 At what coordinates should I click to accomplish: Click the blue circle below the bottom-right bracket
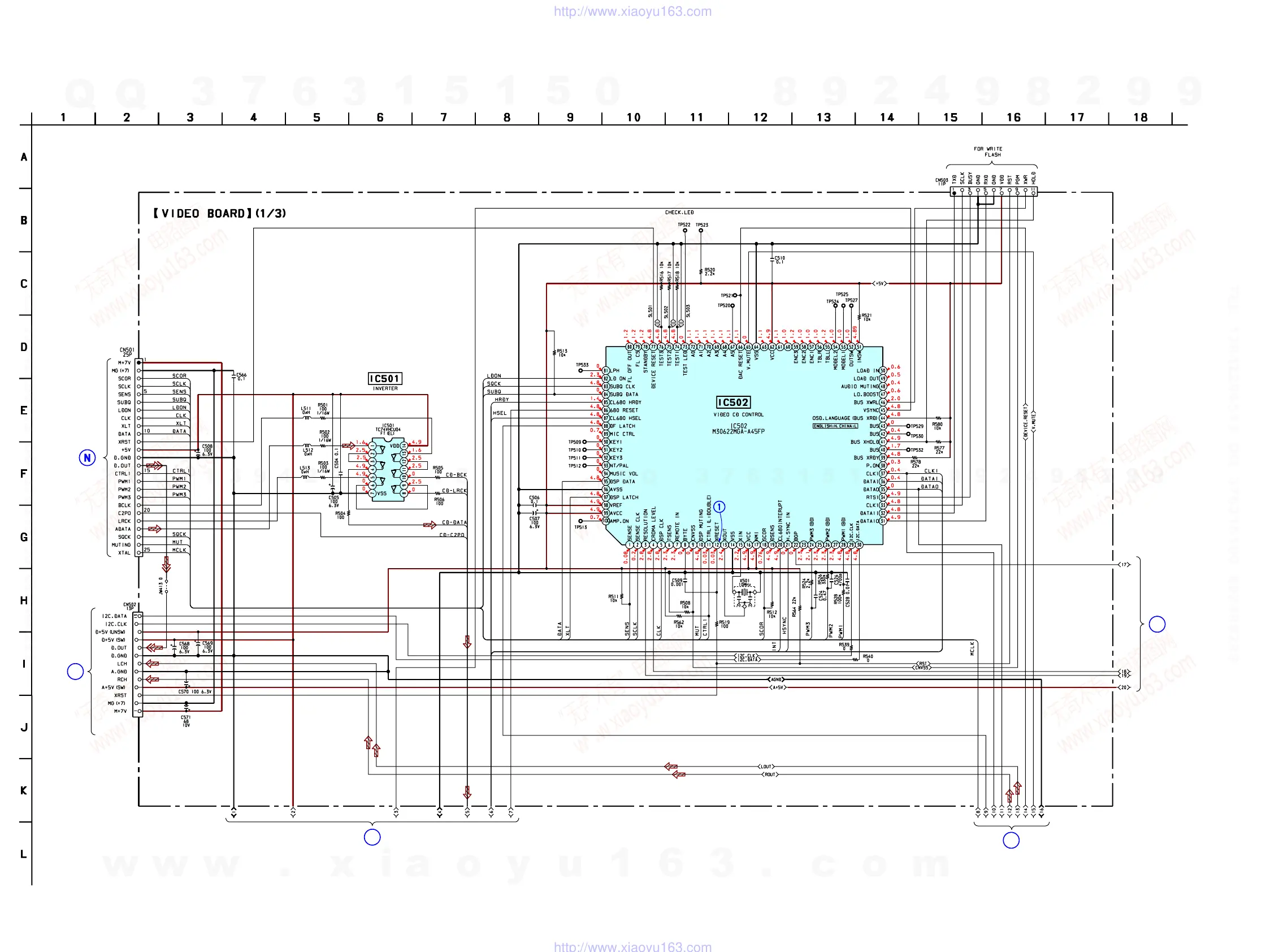[1011, 840]
